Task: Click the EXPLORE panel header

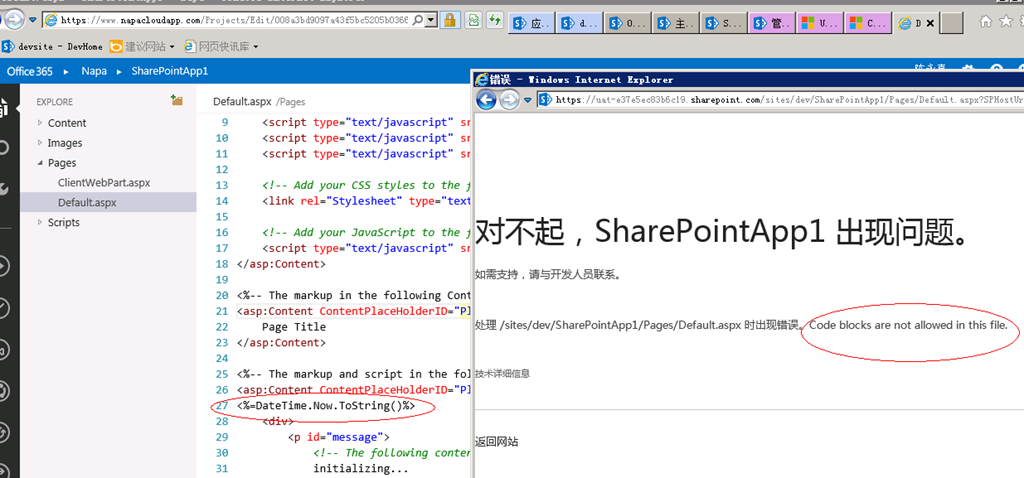Action: click(x=55, y=102)
